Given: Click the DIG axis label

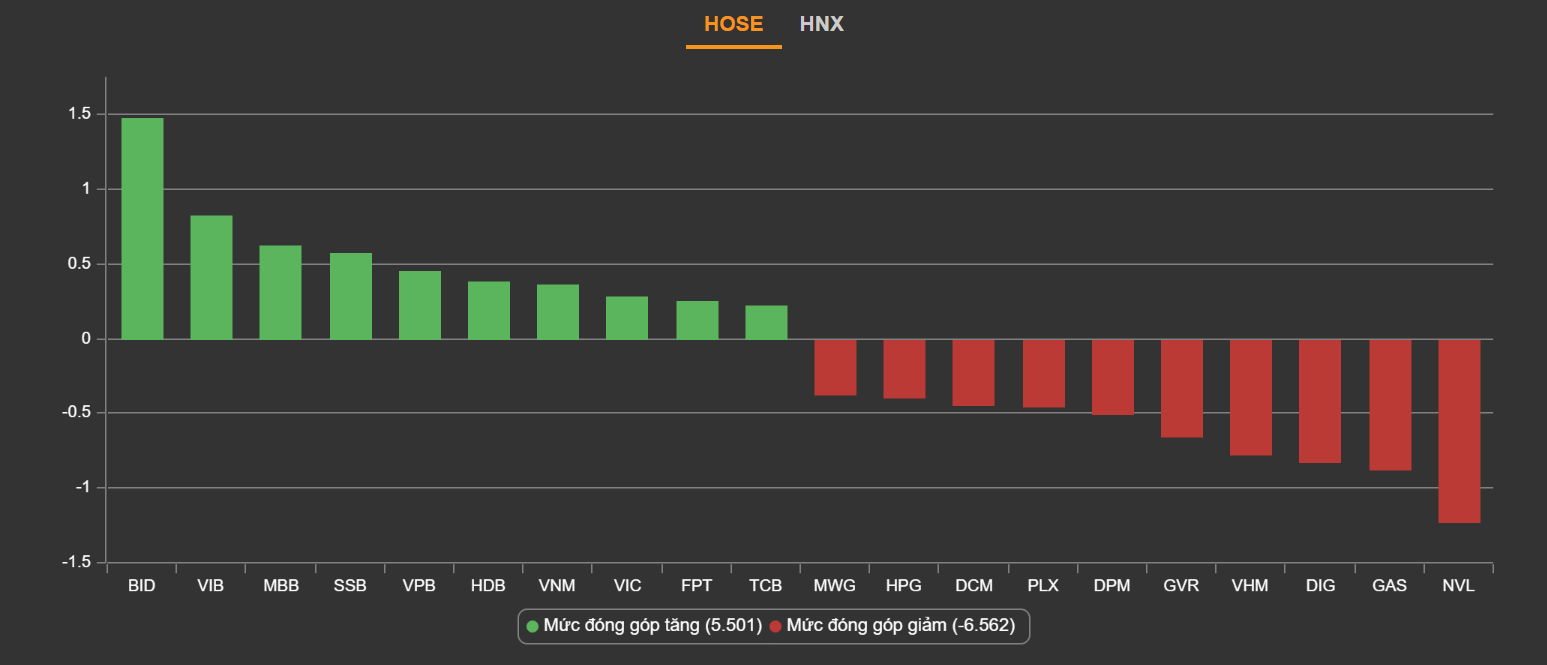Looking at the screenshot, I should 1320,586.
